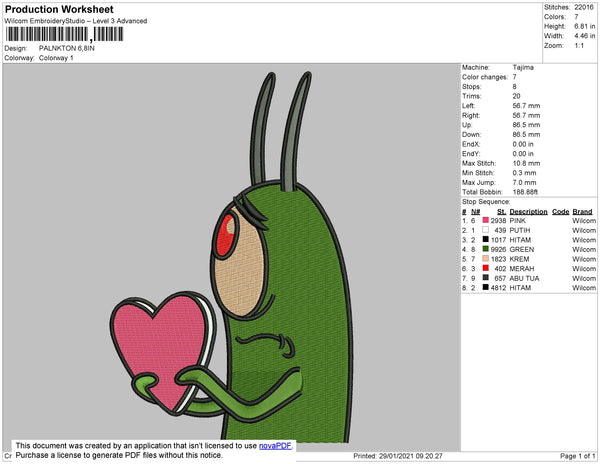The width and height of the screenshot is (600, 464).
Task: Click the GREEN color swatch
Action: (x=486, y=249)
